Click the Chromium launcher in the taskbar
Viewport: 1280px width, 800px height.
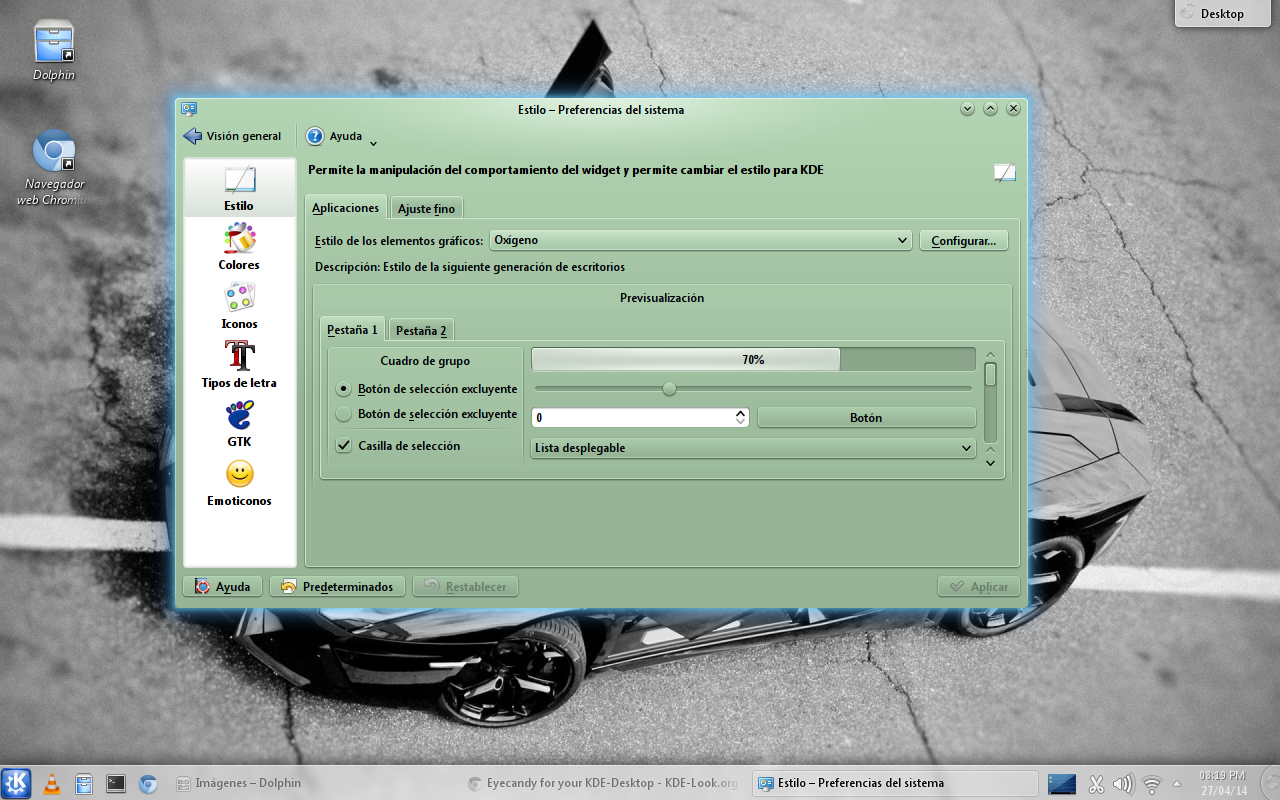coord(148,784)
